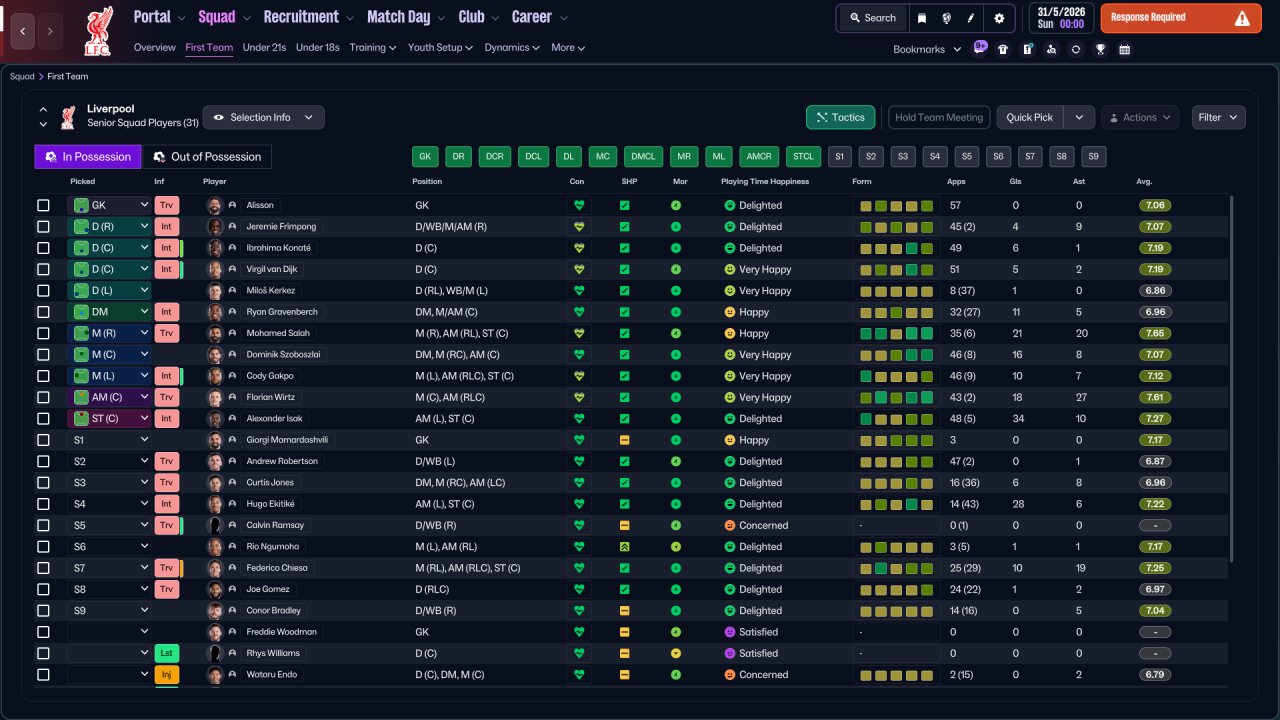This screenshot has width=1280, height=720.
Task: Go forward with the right arrow
Action: [51, 32]
